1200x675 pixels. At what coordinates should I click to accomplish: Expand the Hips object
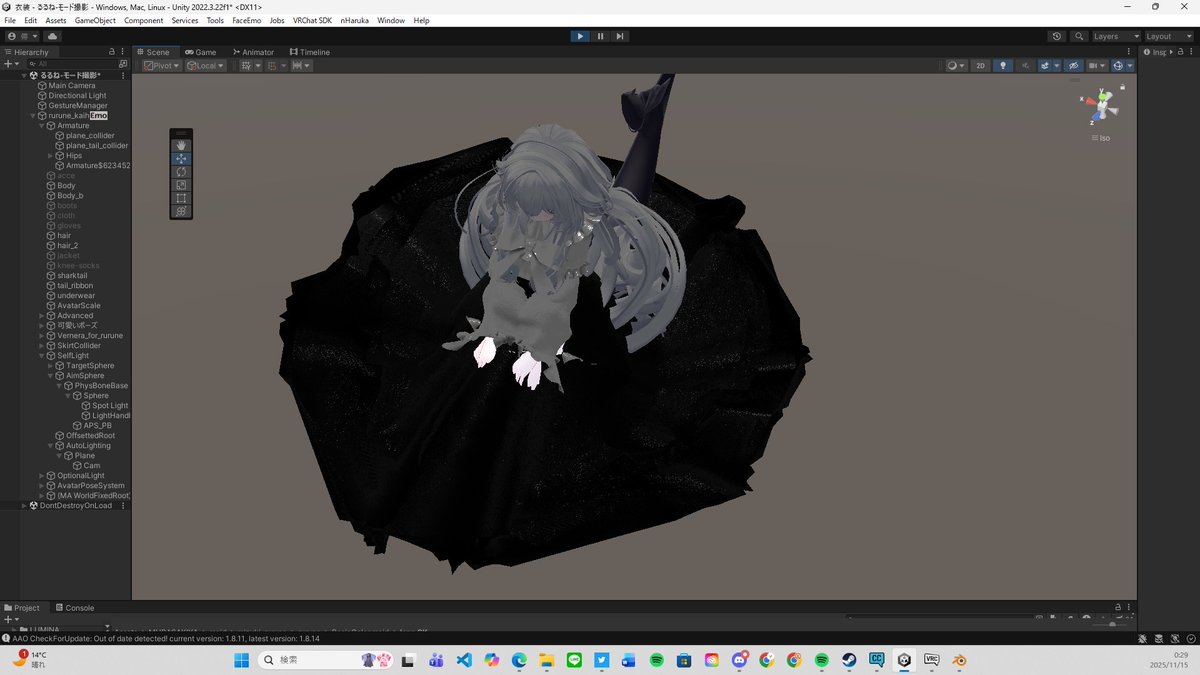click(50, 155)
